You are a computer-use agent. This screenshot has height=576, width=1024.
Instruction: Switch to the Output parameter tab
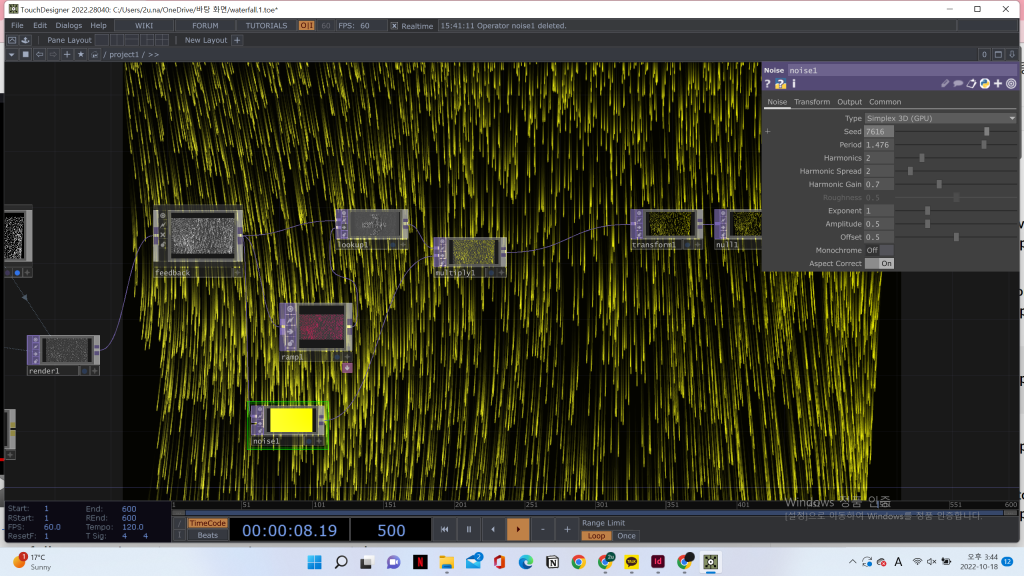[x=850, y=102]
